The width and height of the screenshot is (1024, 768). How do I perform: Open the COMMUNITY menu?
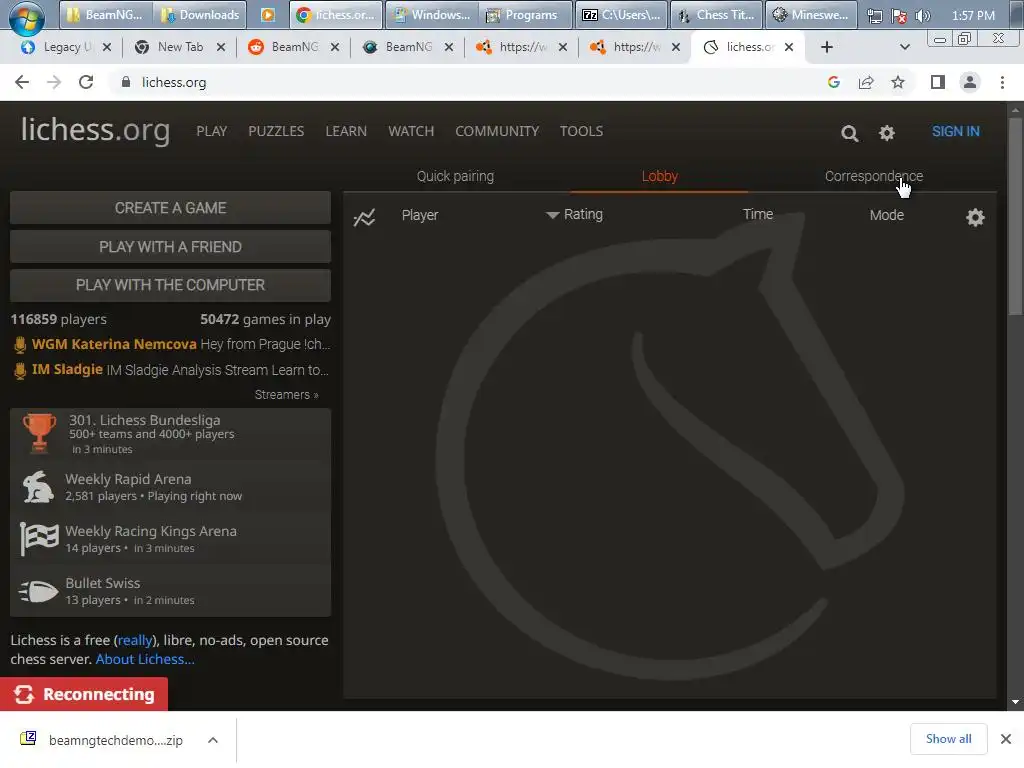tap(497, 131)
